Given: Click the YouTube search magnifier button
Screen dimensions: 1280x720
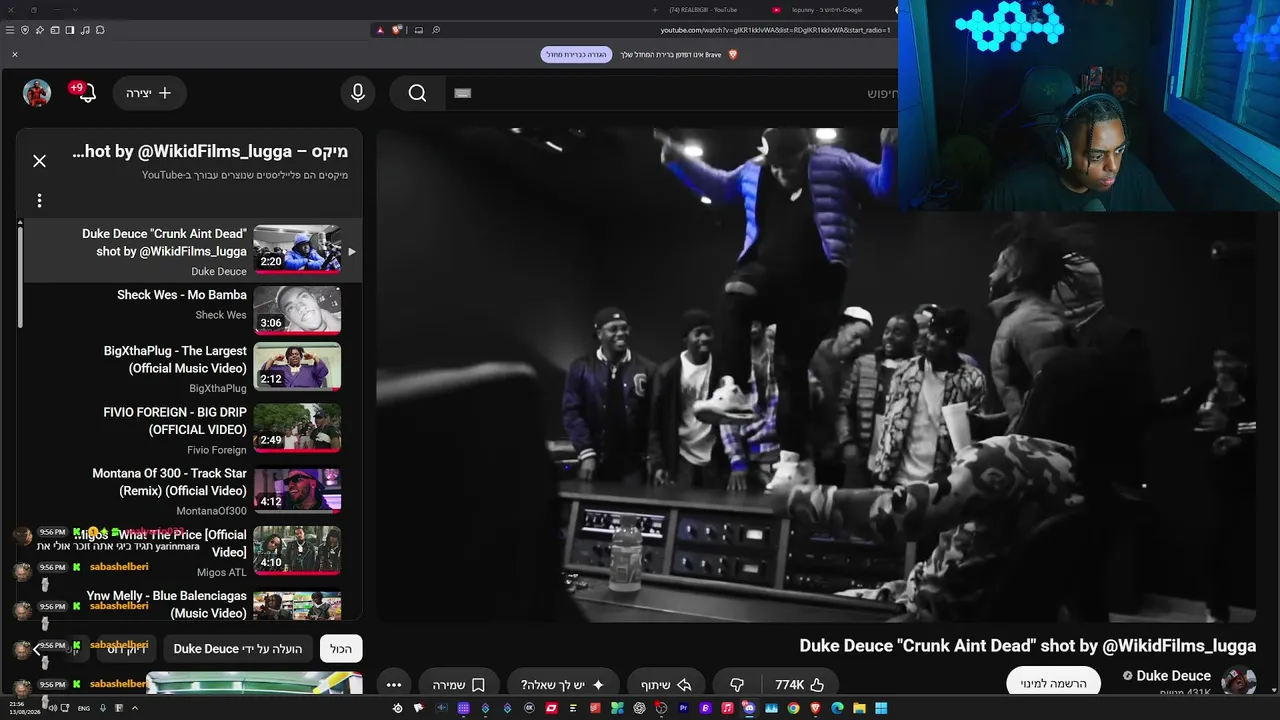Looking at the screenshot, I should coord(417,93).
